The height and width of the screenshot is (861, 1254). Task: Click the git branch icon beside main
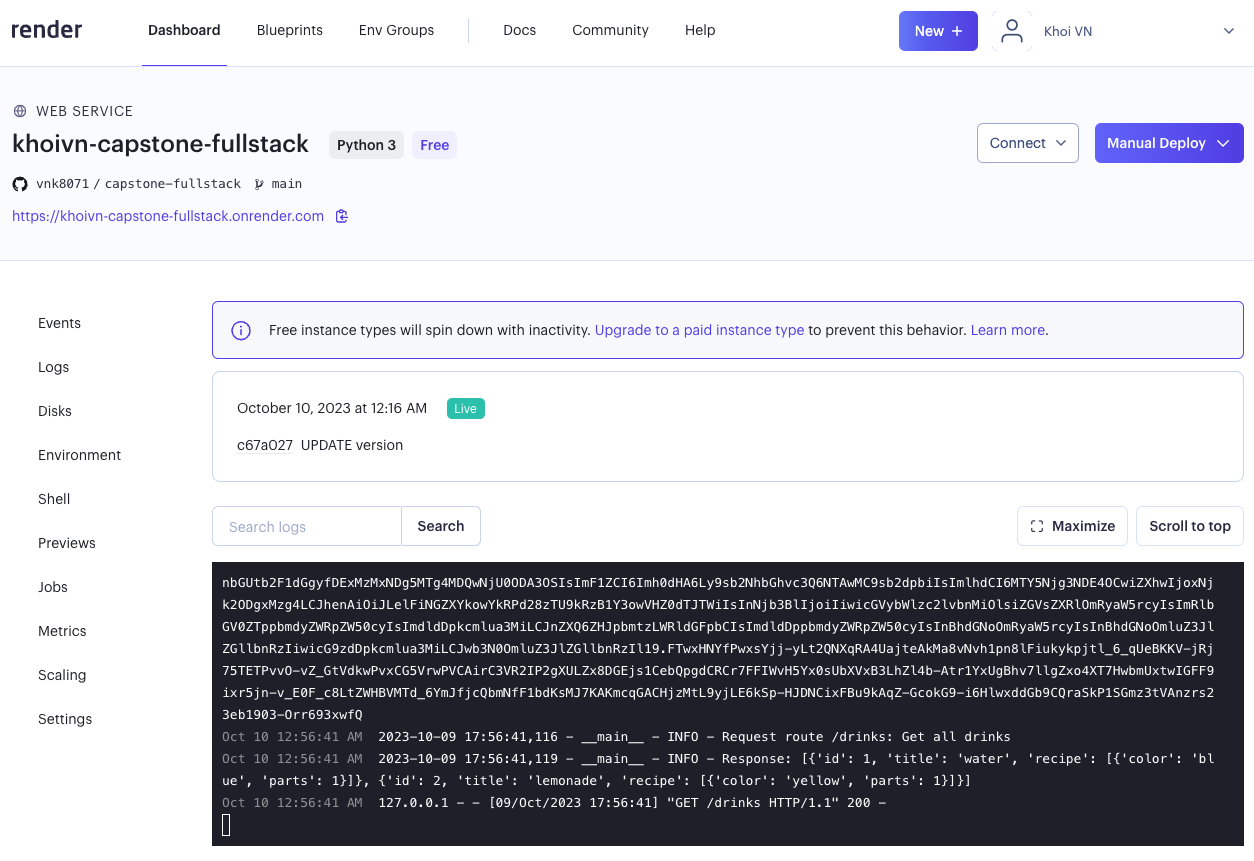coord(260,184)
